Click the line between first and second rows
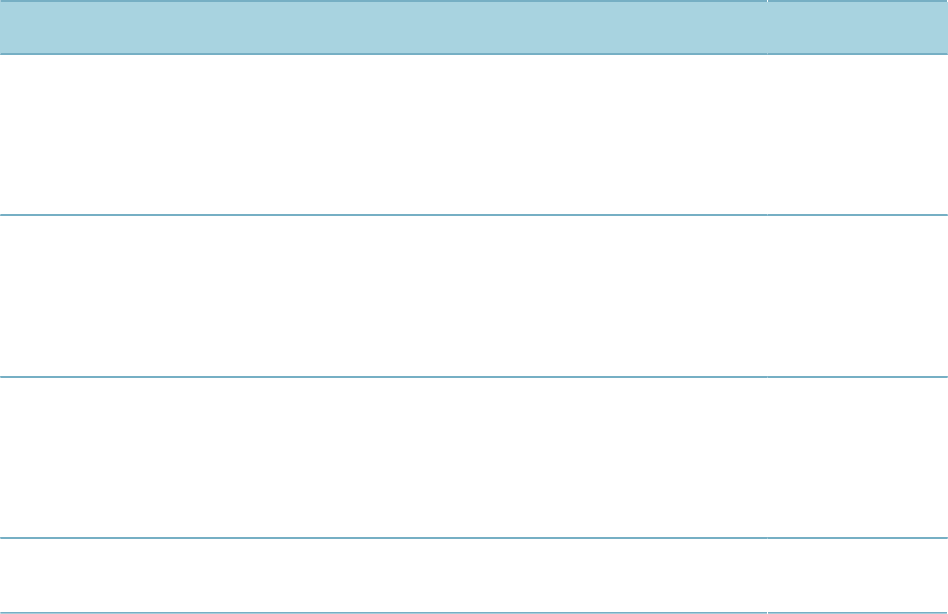The image size is (948, 614). coord(474,215)
